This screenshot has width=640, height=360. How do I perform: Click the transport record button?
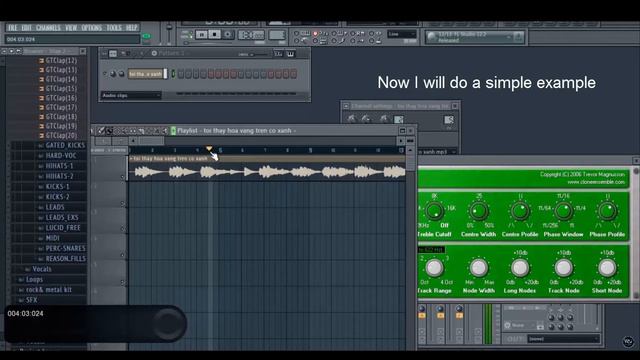(228, 35)
